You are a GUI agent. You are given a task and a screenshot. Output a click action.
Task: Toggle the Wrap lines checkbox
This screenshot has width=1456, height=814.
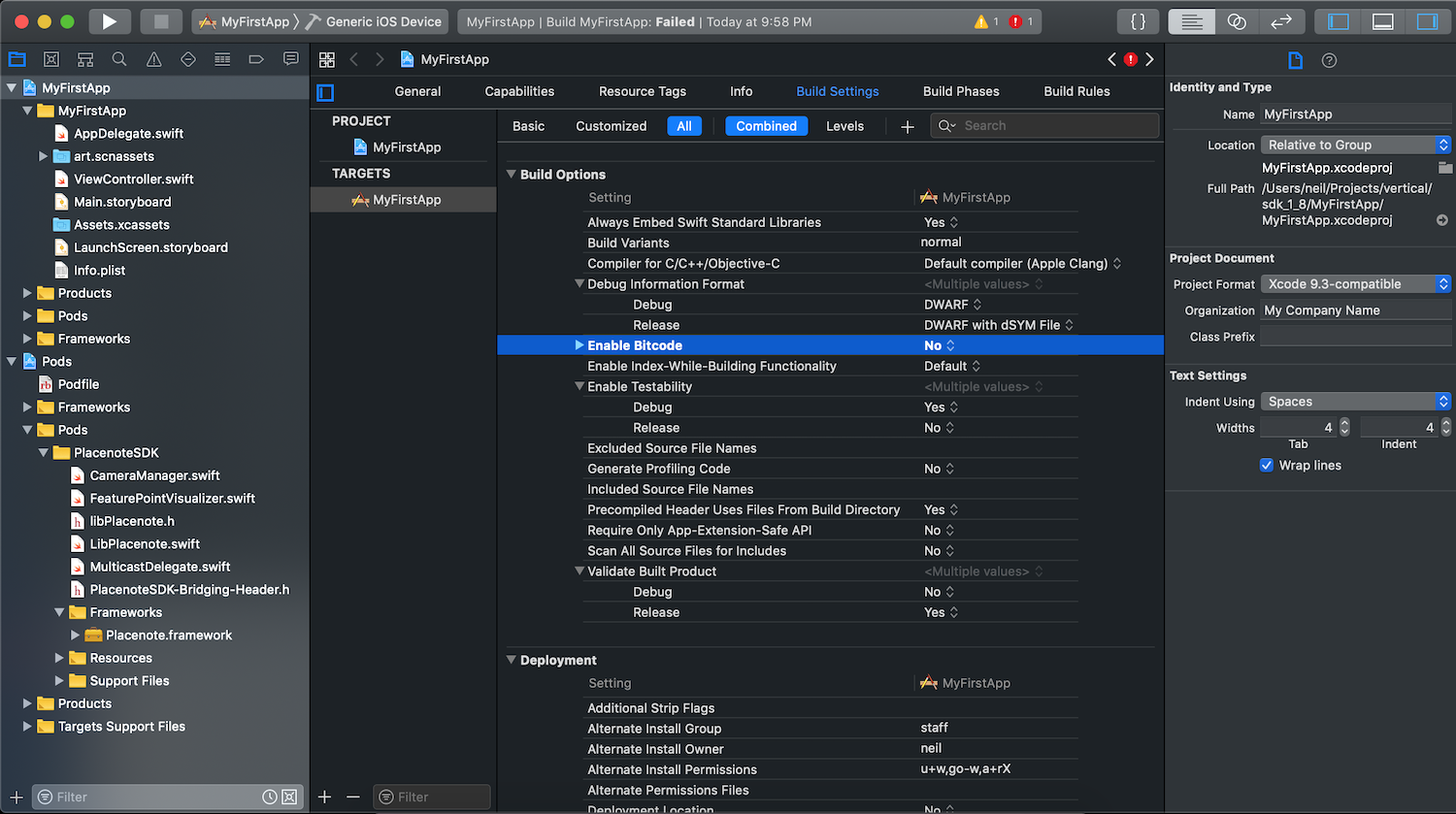coord(1267,466)
